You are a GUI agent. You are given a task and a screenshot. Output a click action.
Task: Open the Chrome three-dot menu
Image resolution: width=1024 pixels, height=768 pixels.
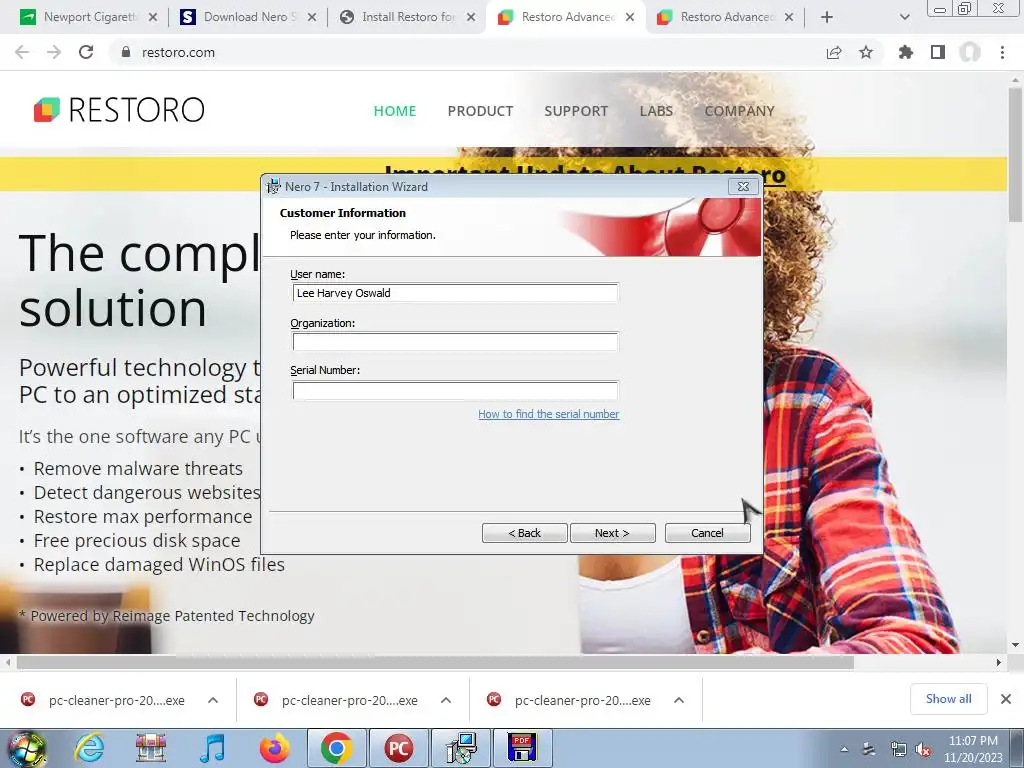[1002, 52]
